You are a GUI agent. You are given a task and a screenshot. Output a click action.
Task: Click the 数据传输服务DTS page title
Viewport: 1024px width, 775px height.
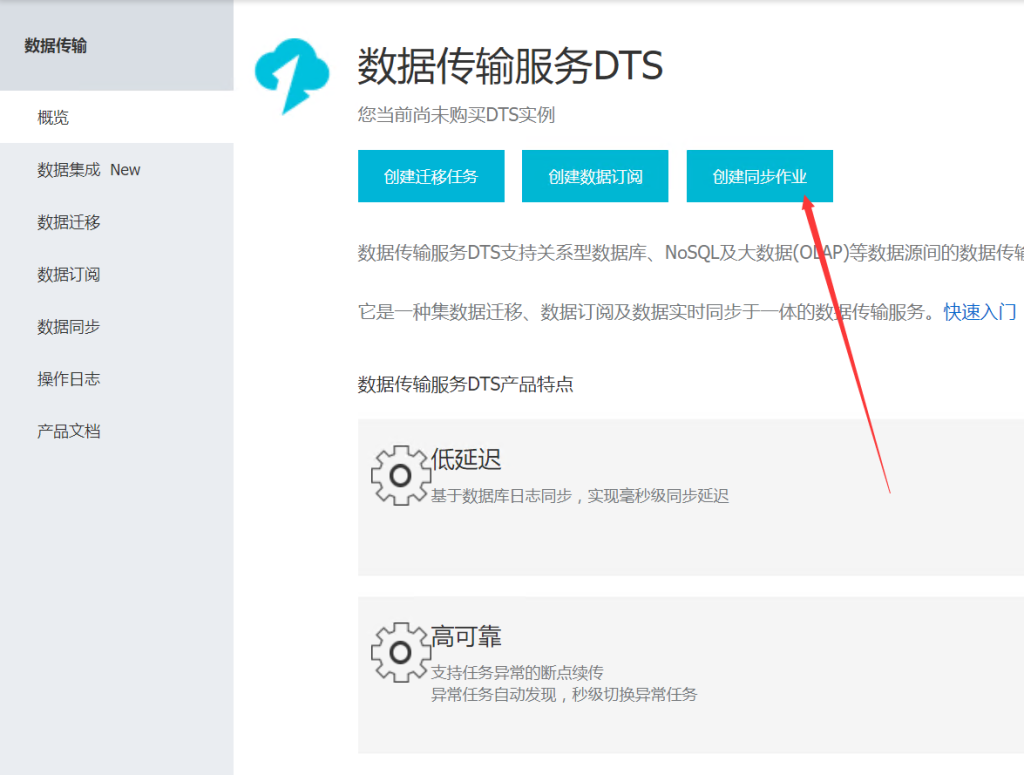point(510,65)
